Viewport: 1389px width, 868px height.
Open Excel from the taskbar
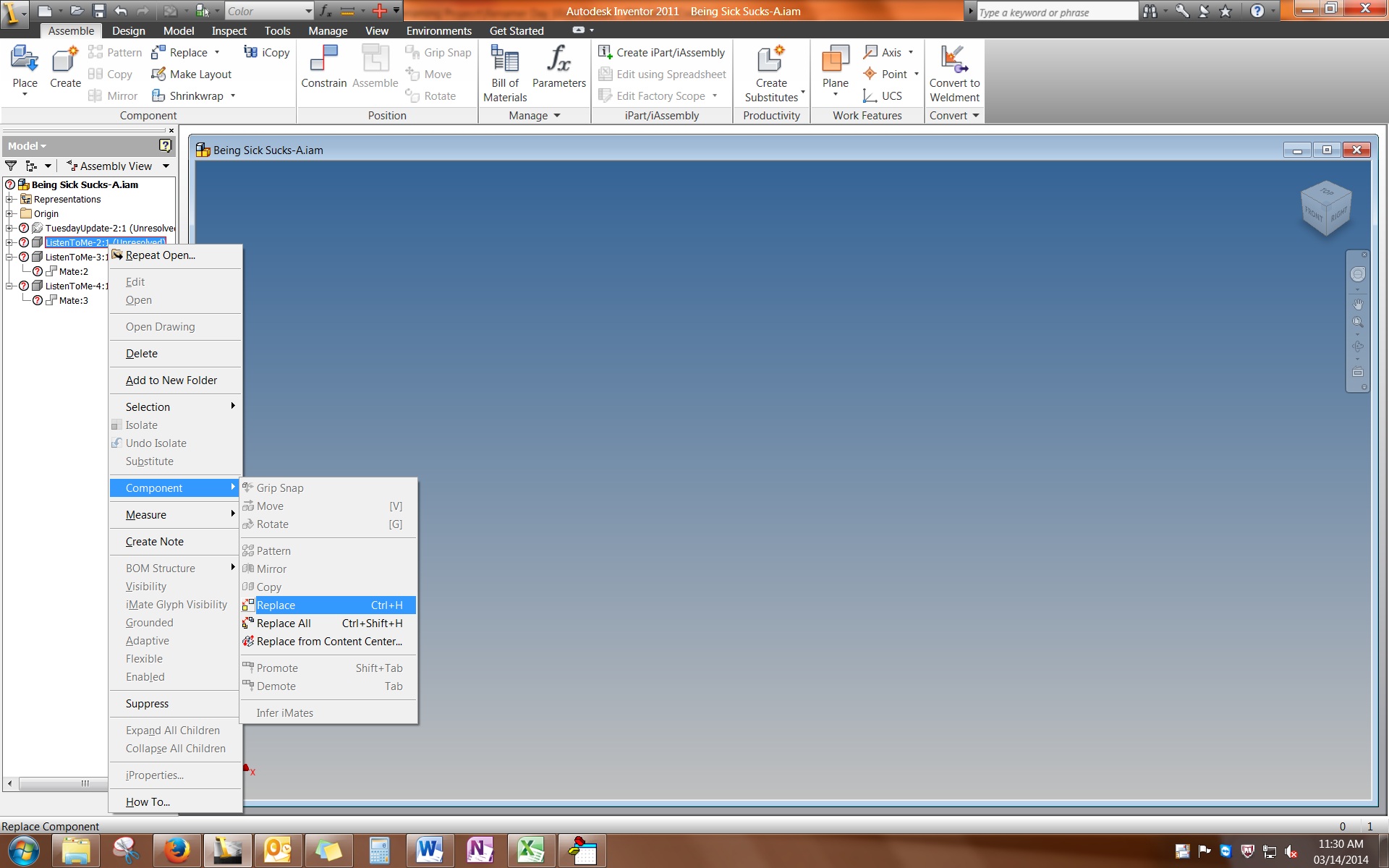(x=531, y=850)
